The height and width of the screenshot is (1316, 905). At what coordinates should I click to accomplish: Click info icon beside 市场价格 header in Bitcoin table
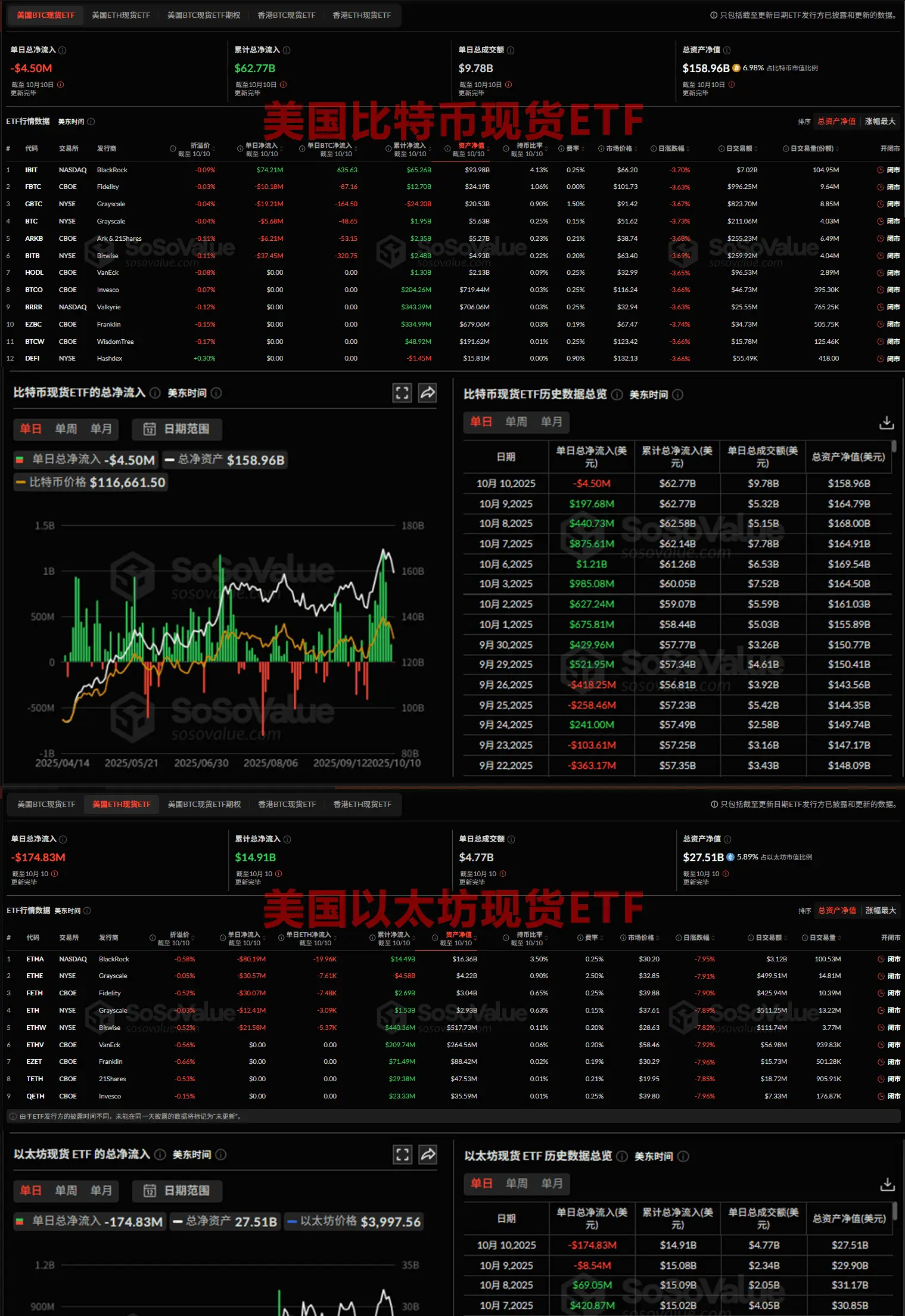coord(602,149)
